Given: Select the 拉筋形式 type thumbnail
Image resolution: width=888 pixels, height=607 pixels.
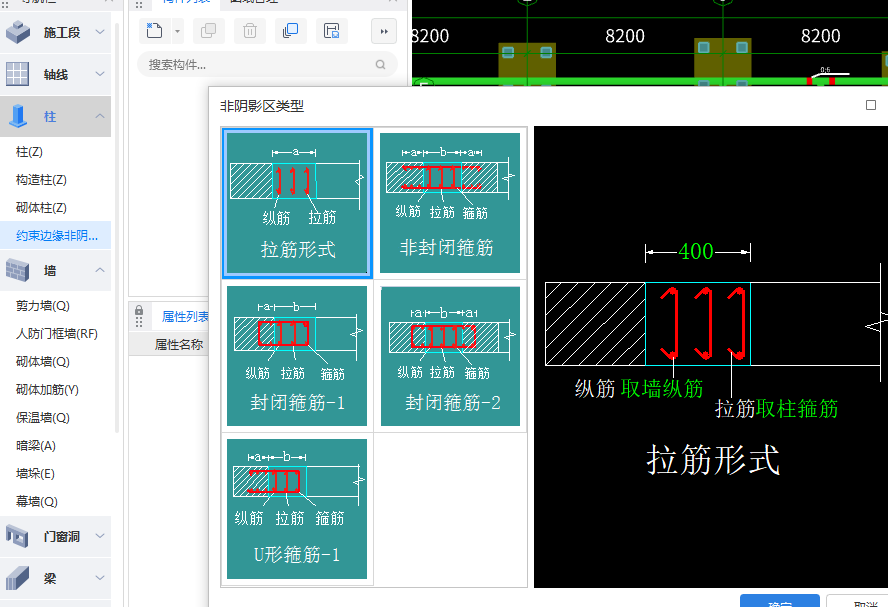Looking at the screenshot, I should [x=297, y=203].
